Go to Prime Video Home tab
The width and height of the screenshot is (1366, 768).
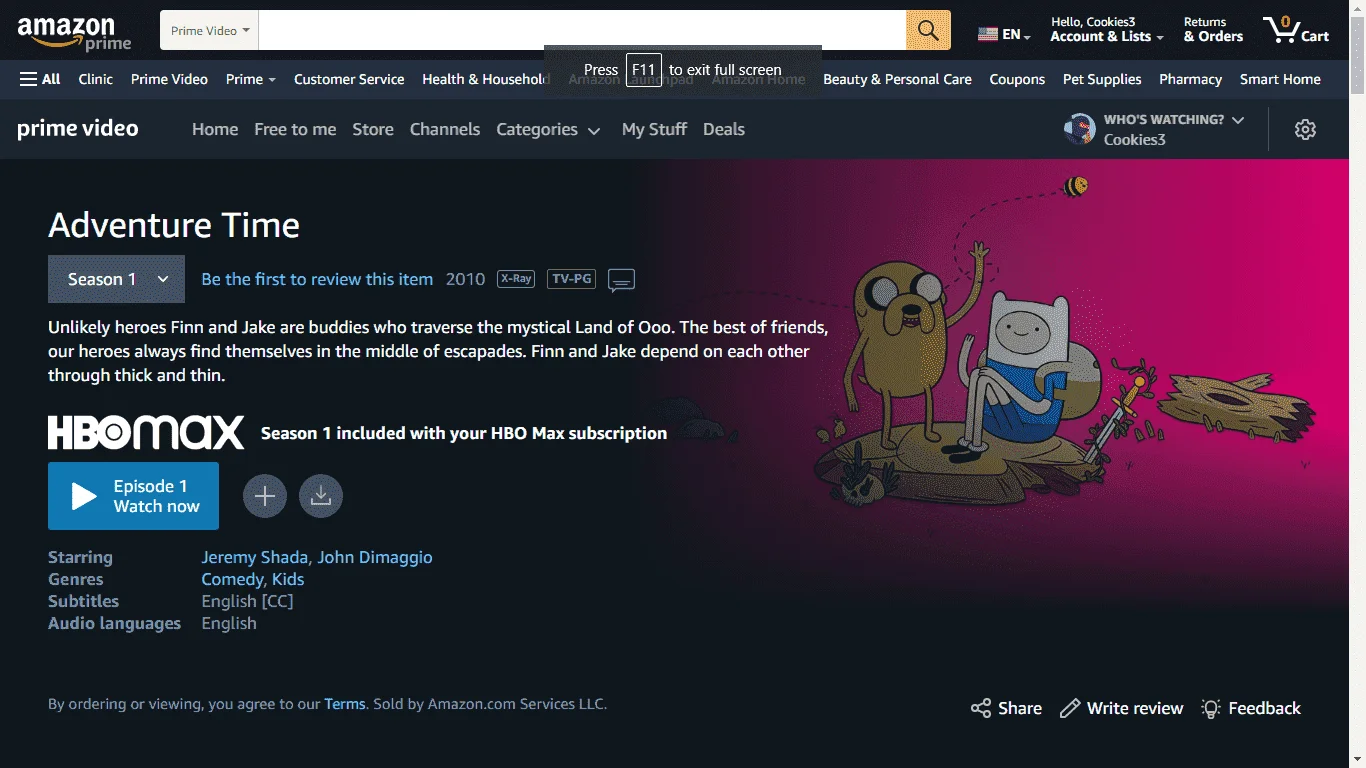click(215, 129)
